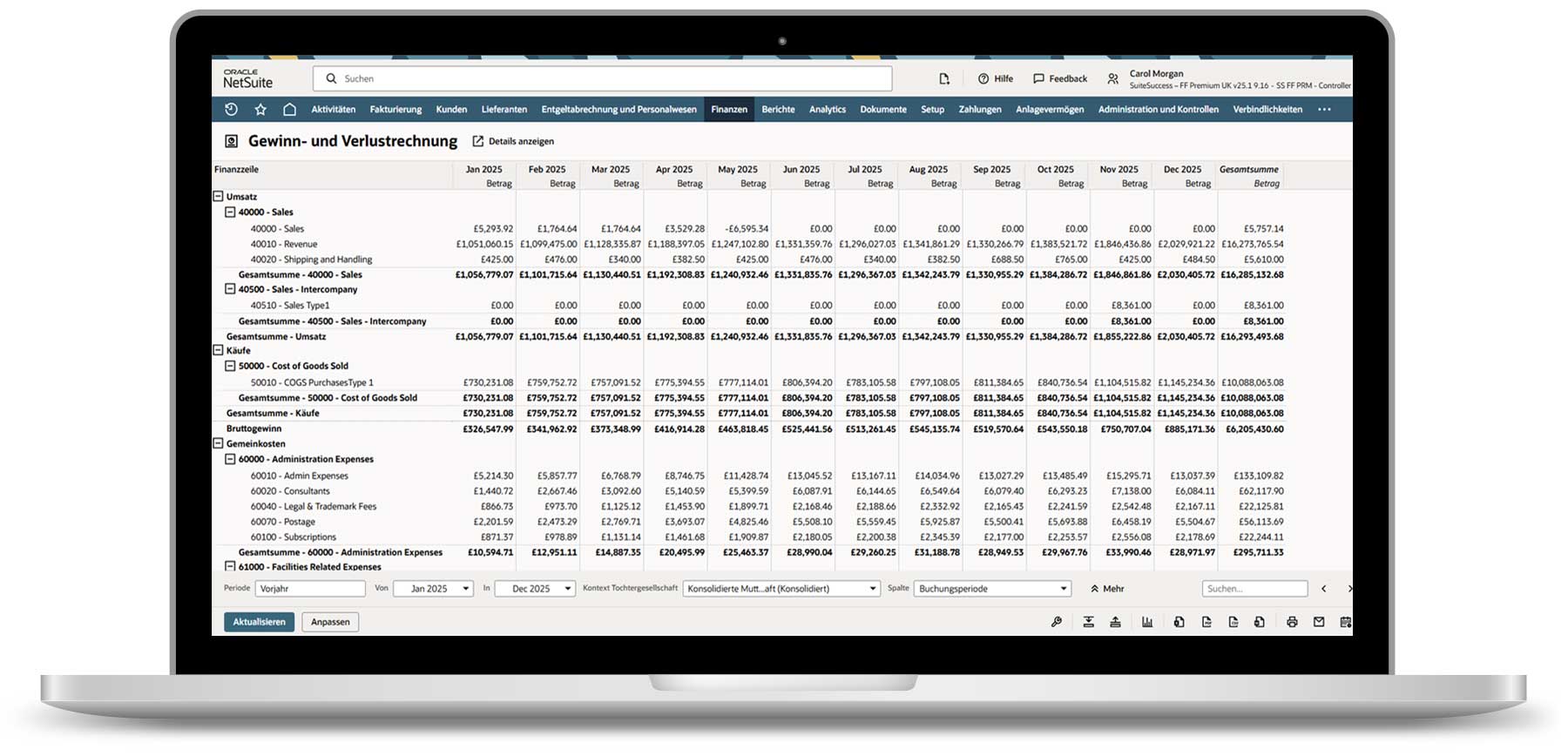Click the wrench options icon in footer
1568x756 pixels.
coord(1057,622)
